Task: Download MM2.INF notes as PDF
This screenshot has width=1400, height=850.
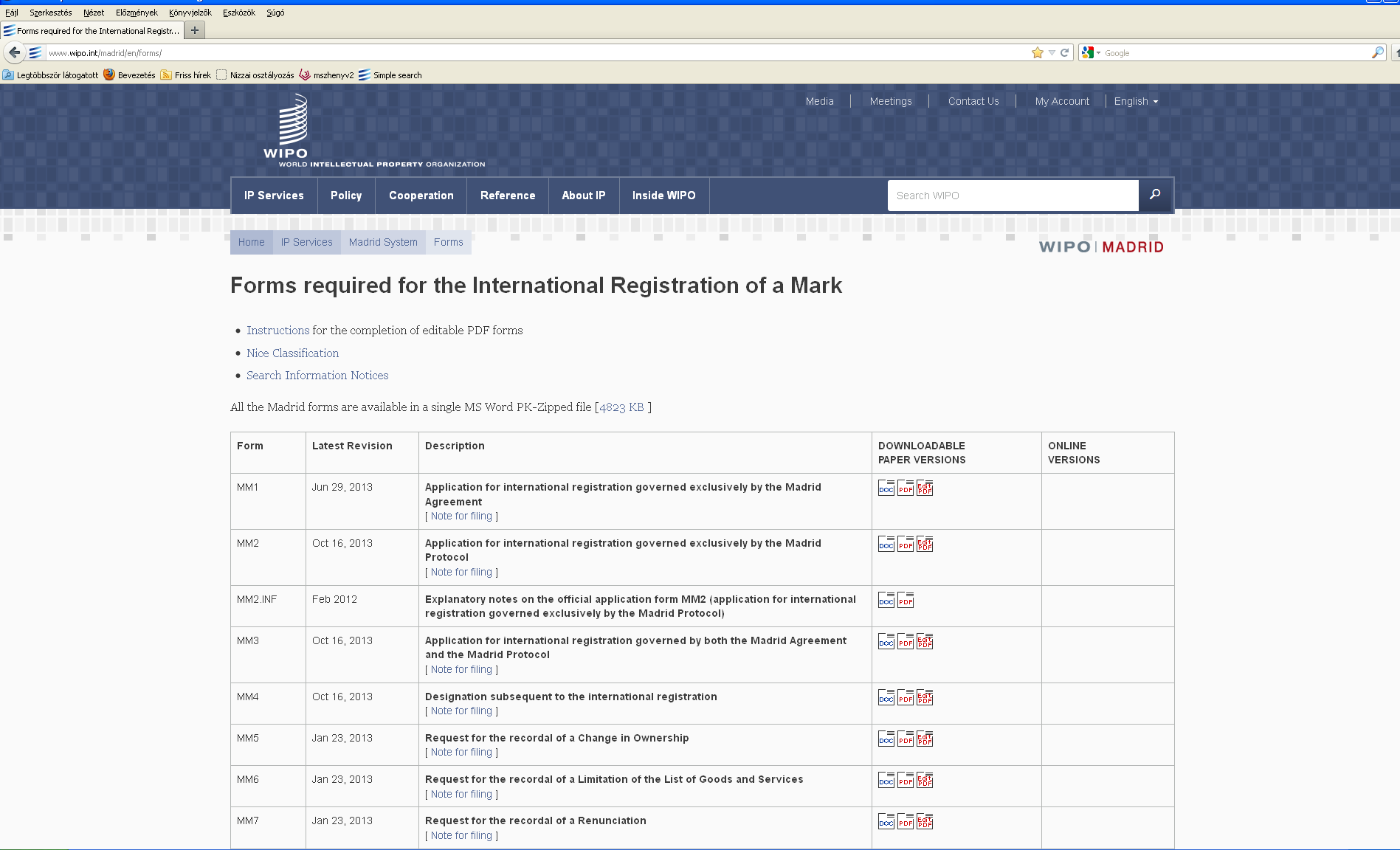Action: point(906,600)
